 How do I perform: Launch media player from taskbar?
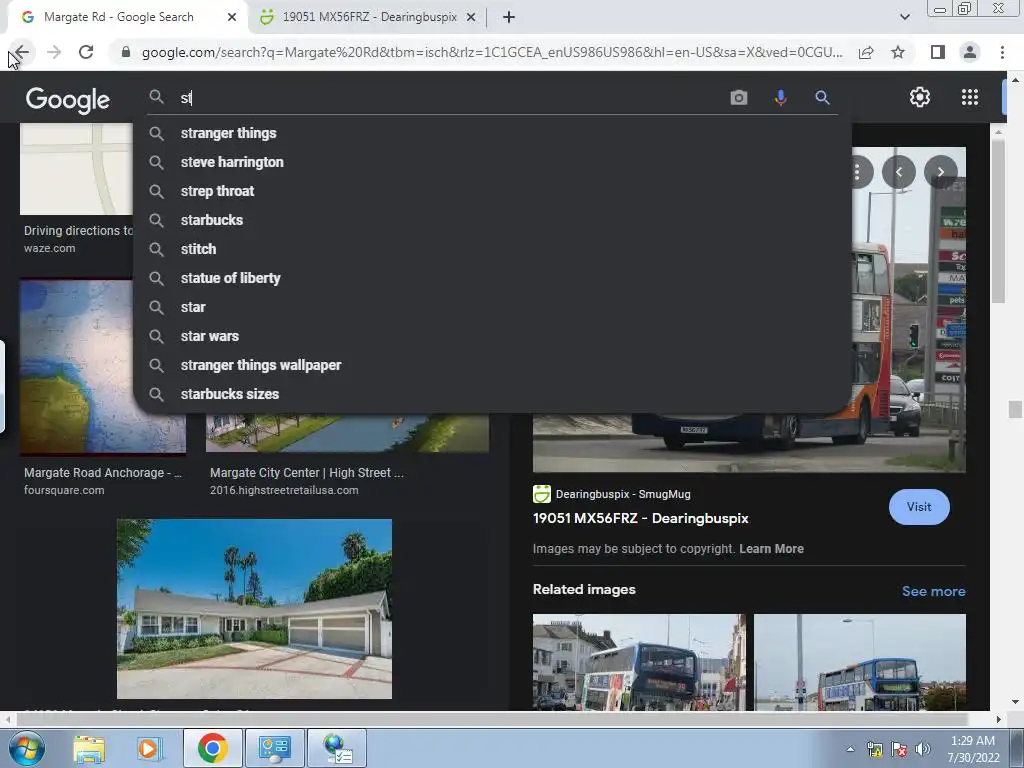(x=149, y=748)
